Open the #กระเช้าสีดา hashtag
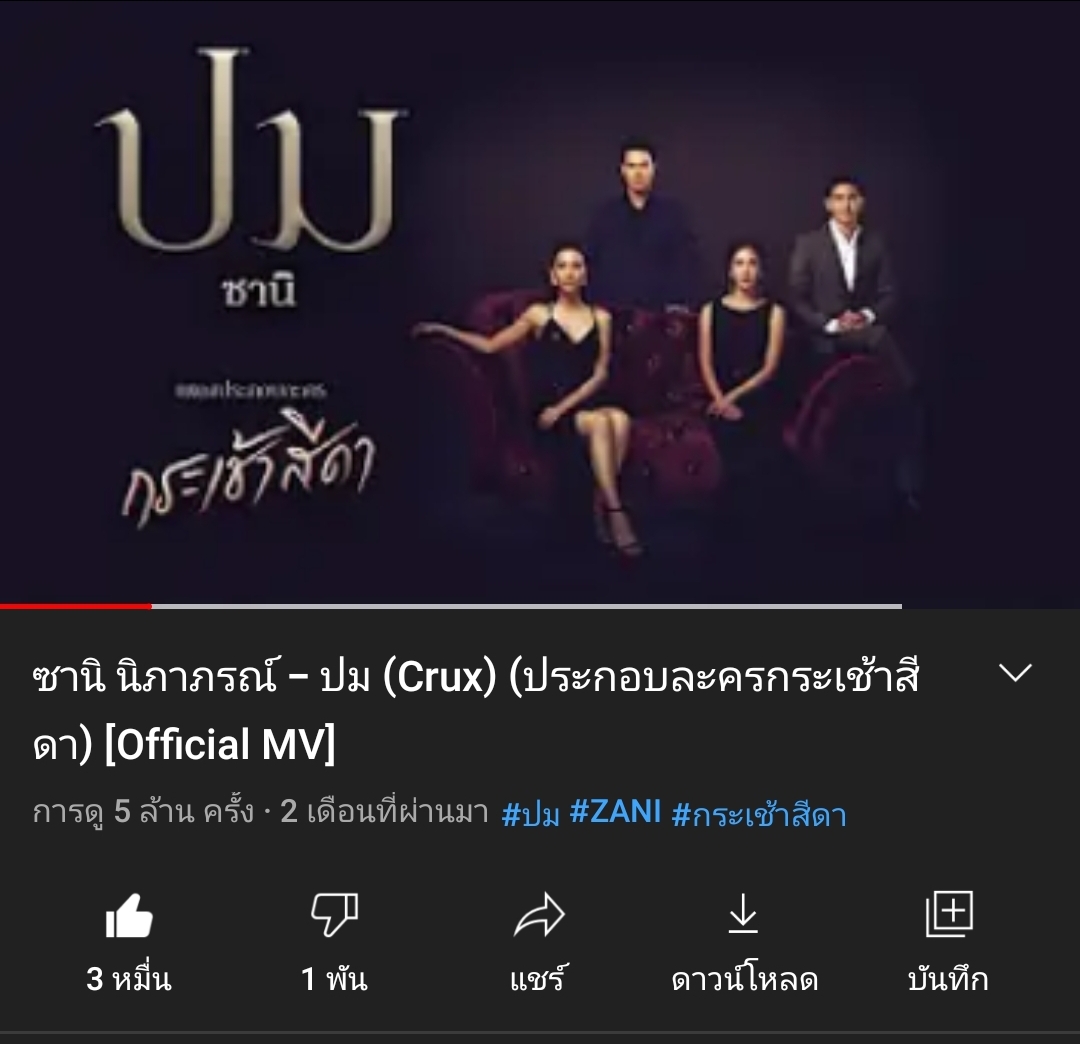Image resolution: width=1080 pixels, height=1044 pixels. click(x=758, y=813)
